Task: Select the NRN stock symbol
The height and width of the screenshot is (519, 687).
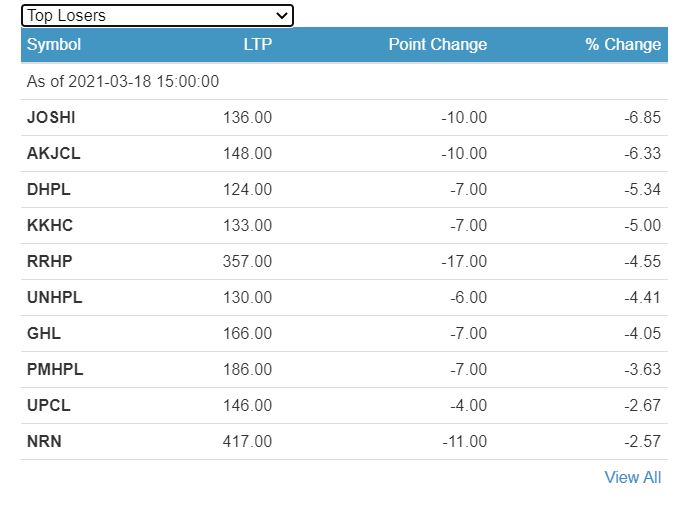Action: pos(44,441)
